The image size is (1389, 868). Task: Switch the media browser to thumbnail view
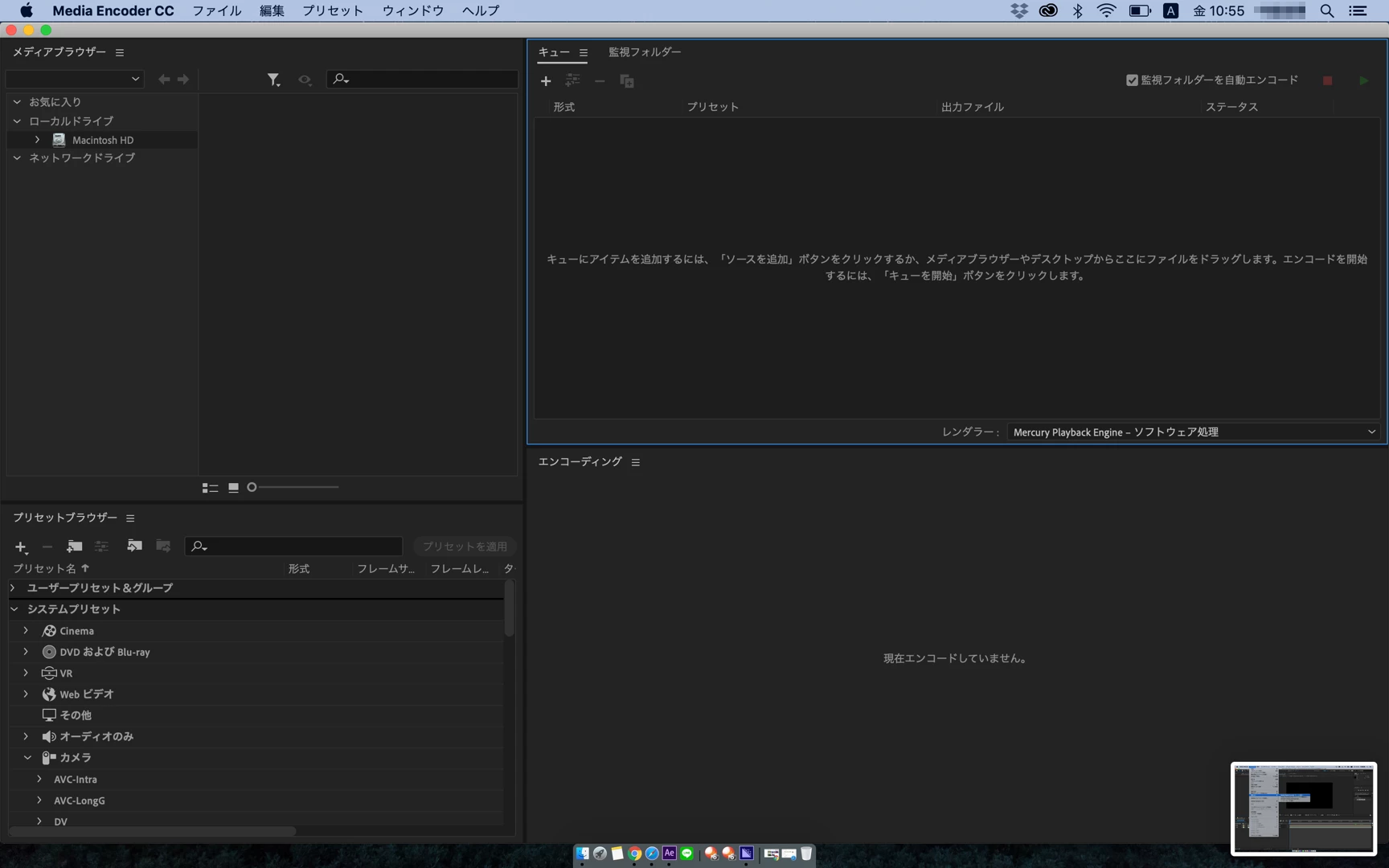pos(233,488)
